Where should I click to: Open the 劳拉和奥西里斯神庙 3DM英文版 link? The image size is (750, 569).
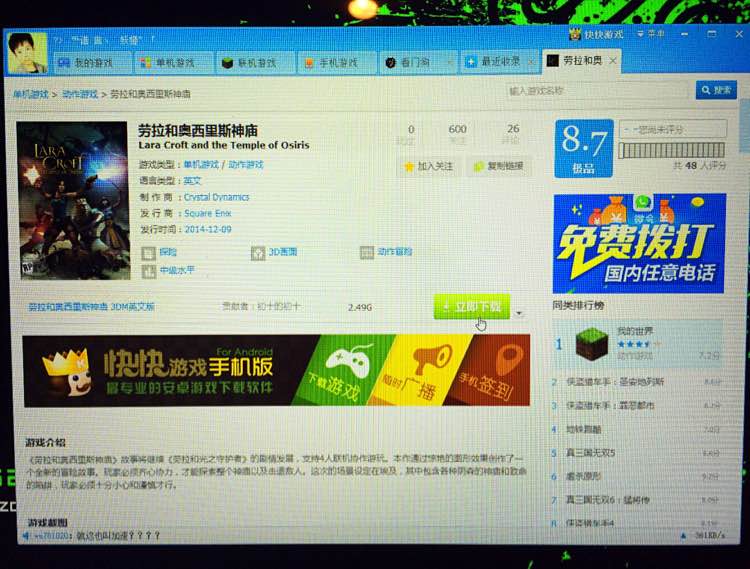click(91, 306)
